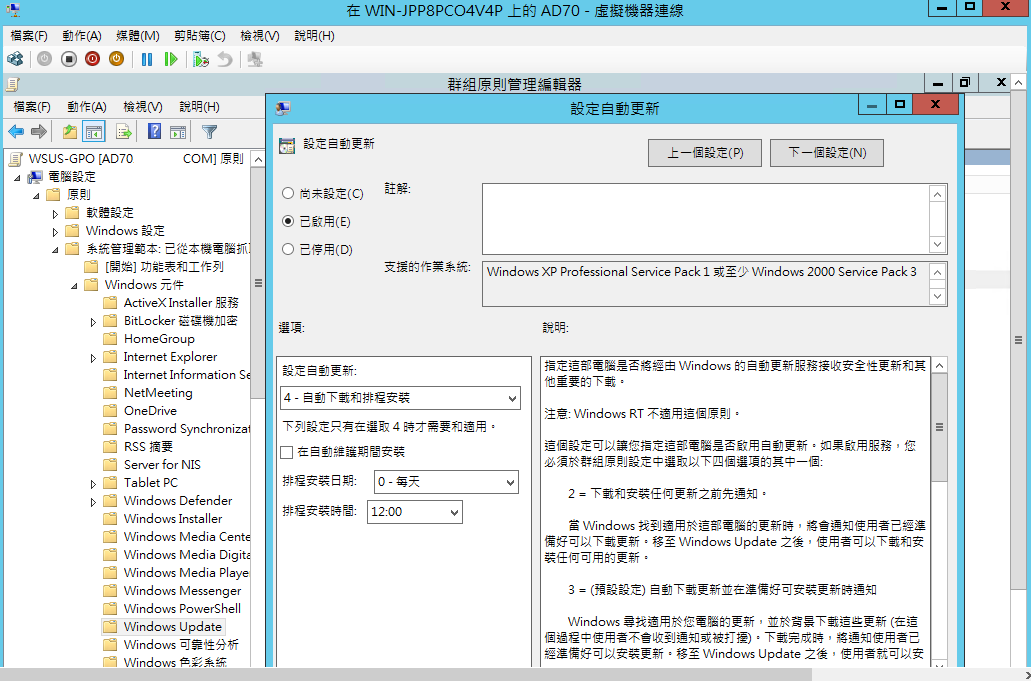Image resolution: width=1031 pixels, height=681 pixels.
Task: Expand the Tablet PC tree node
Action: point(93,484)
